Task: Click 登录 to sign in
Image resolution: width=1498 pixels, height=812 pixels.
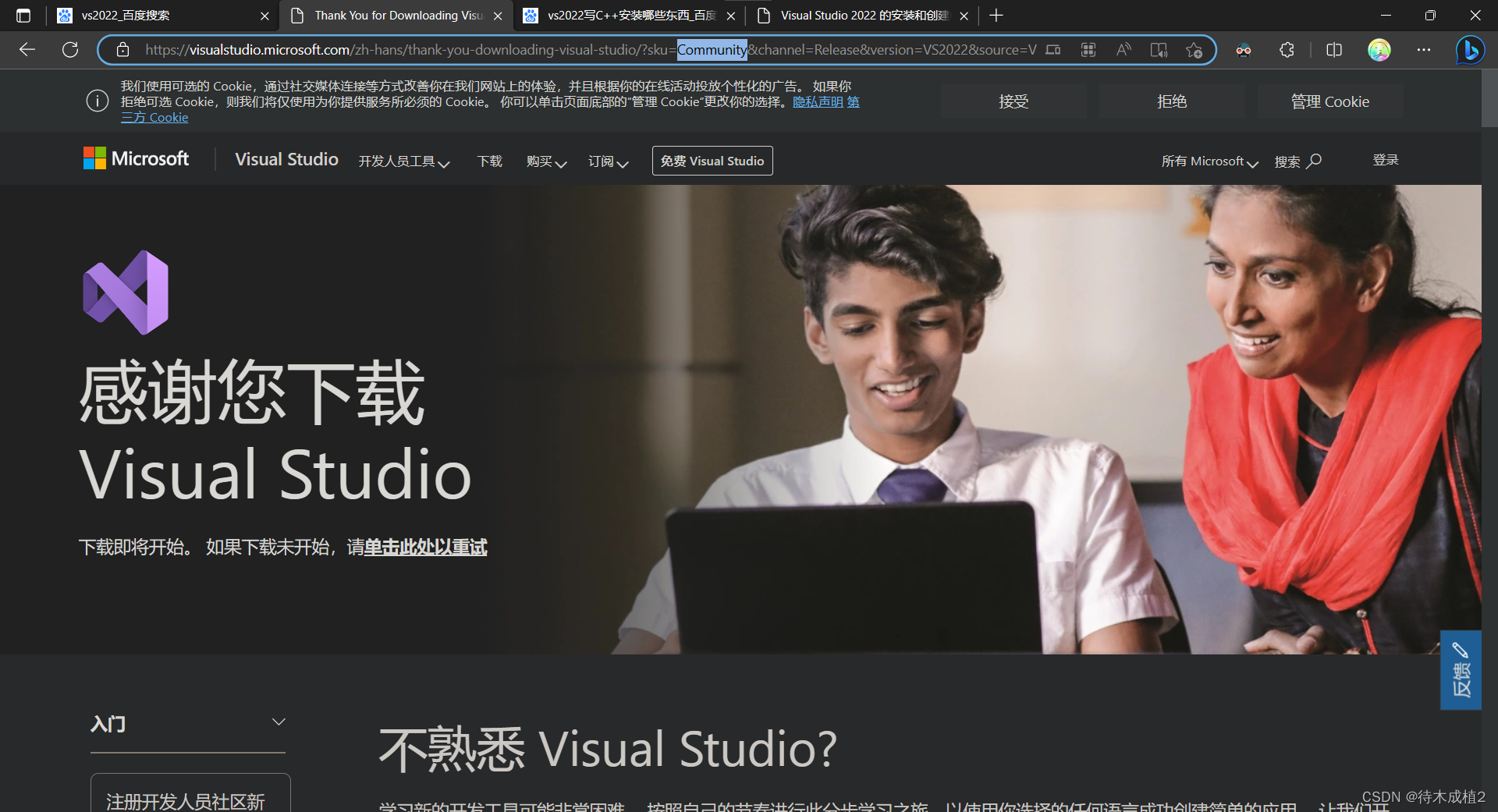Action: point(1386,160)
